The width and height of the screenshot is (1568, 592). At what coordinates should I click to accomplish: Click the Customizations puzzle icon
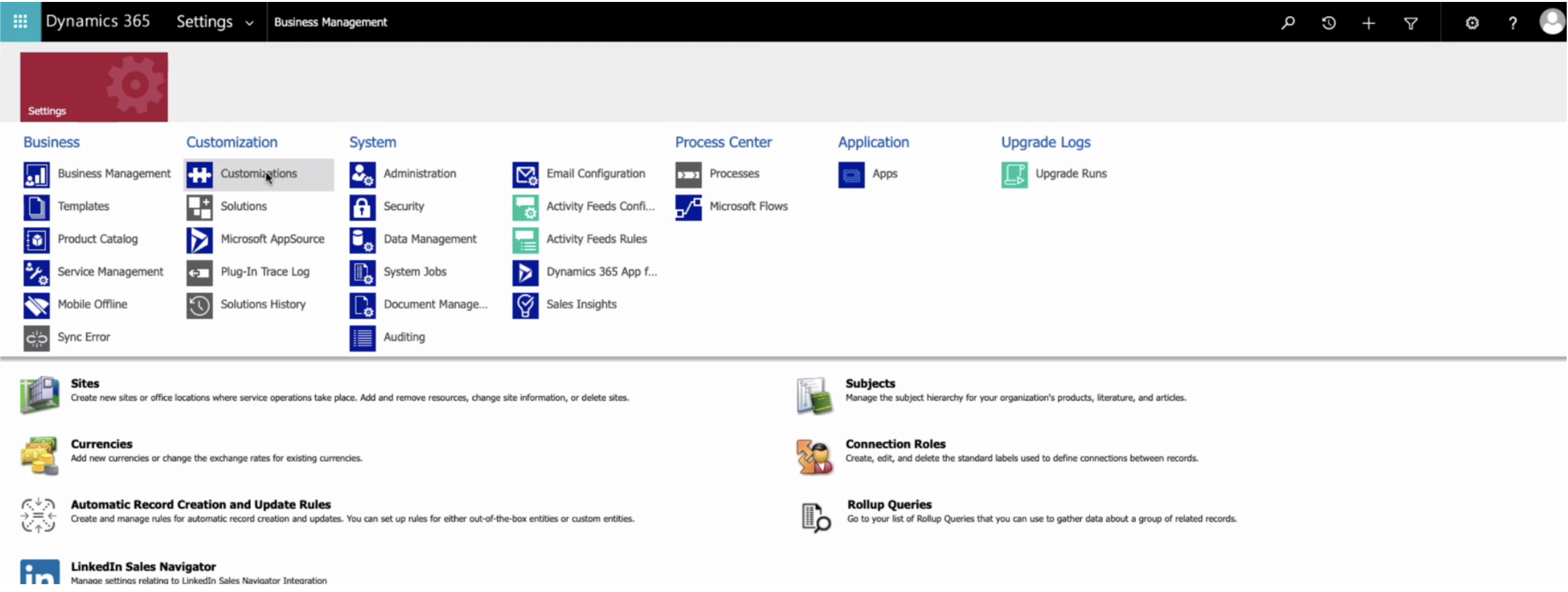pos(199,174)
